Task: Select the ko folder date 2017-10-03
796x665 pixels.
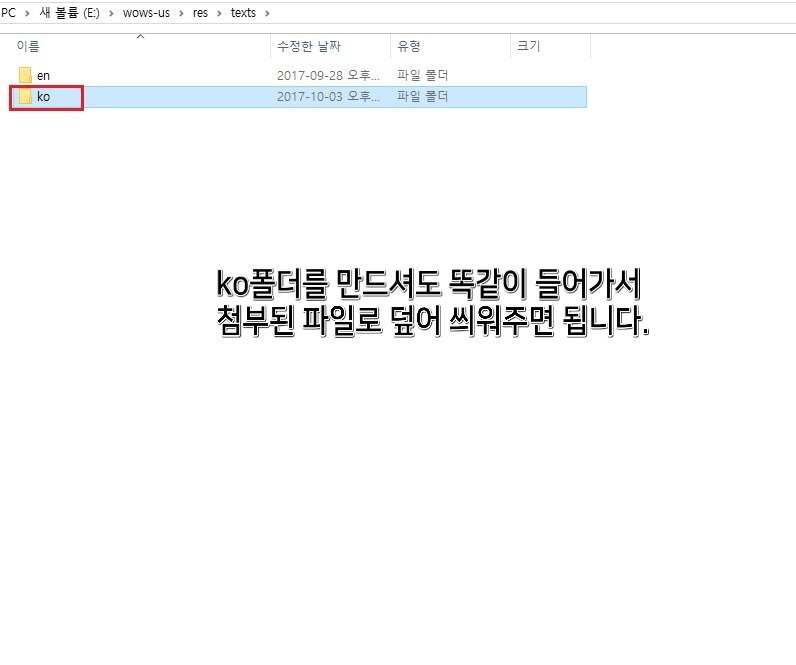Action: pyautogui.click(x=328, y=96)
